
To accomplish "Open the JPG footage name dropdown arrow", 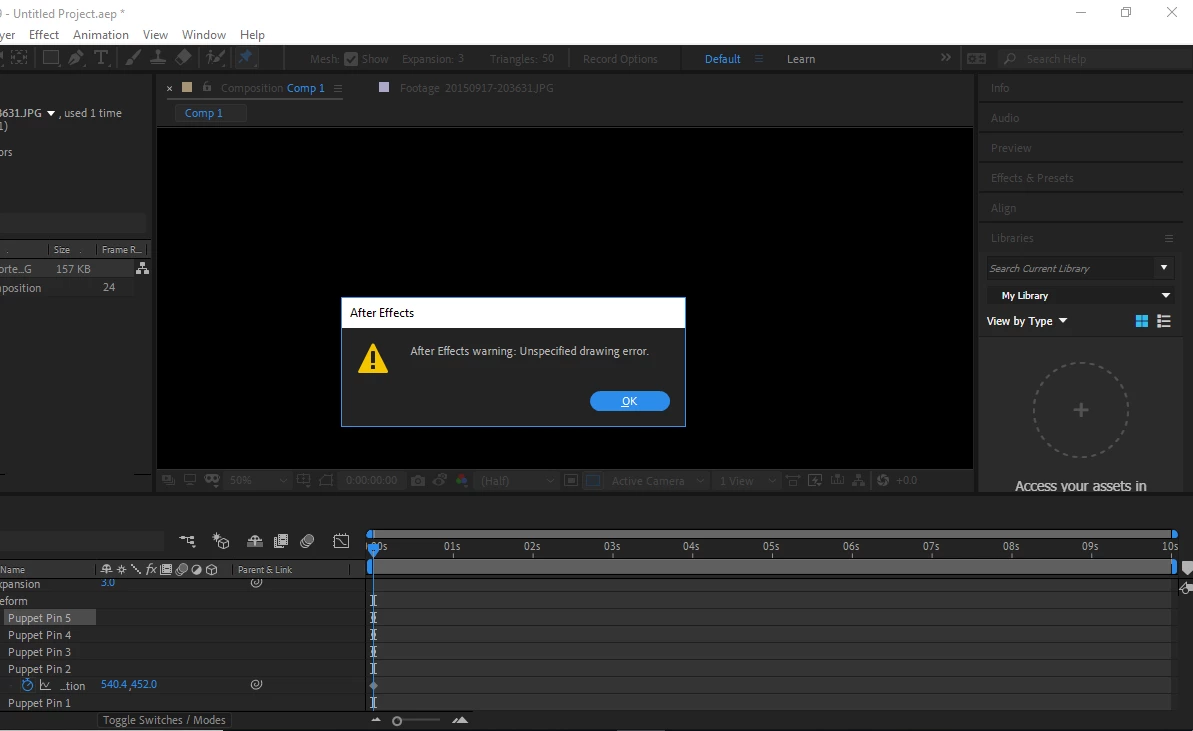I will click(x=51, y=113).
